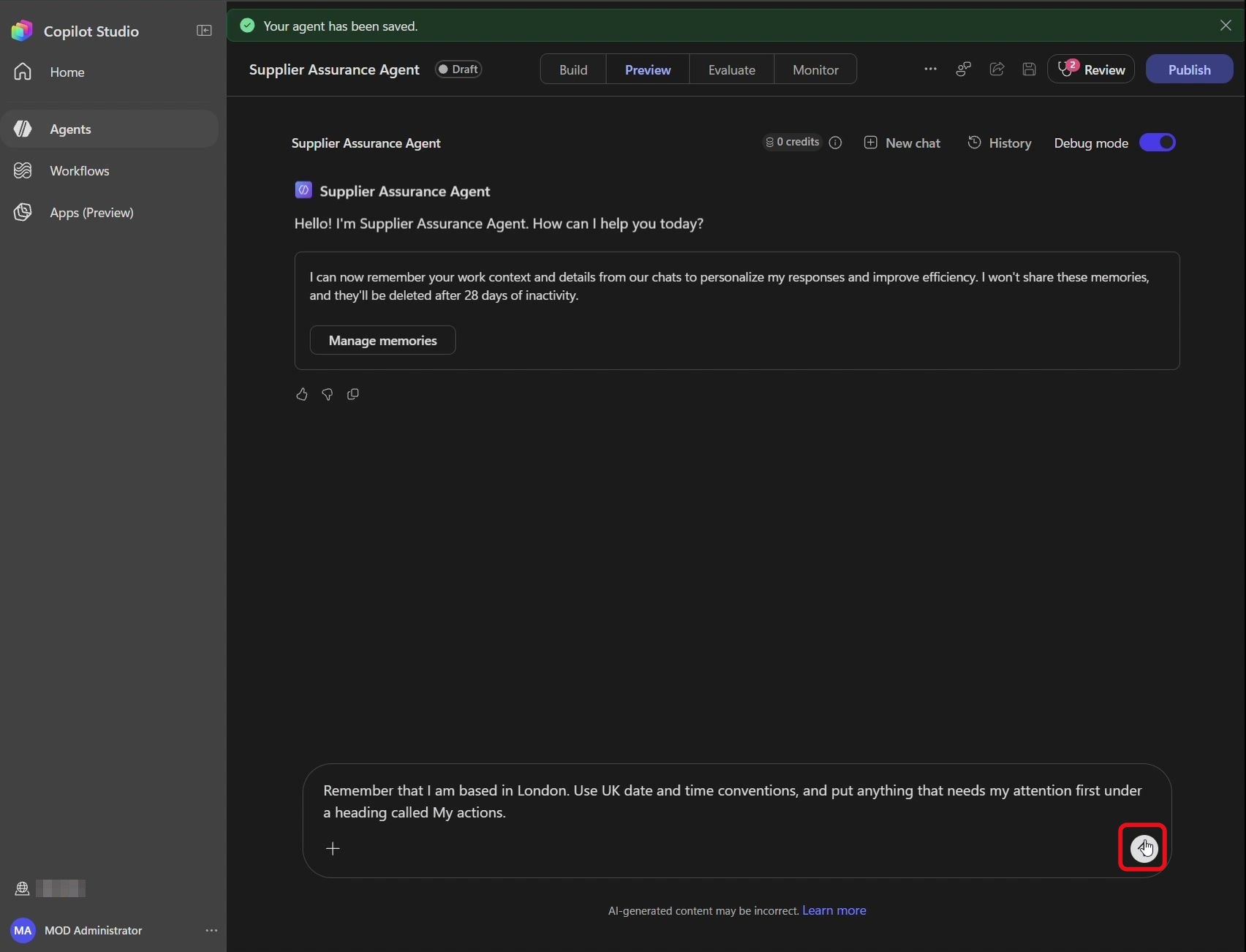Send the typed message

pos(1144,848)
